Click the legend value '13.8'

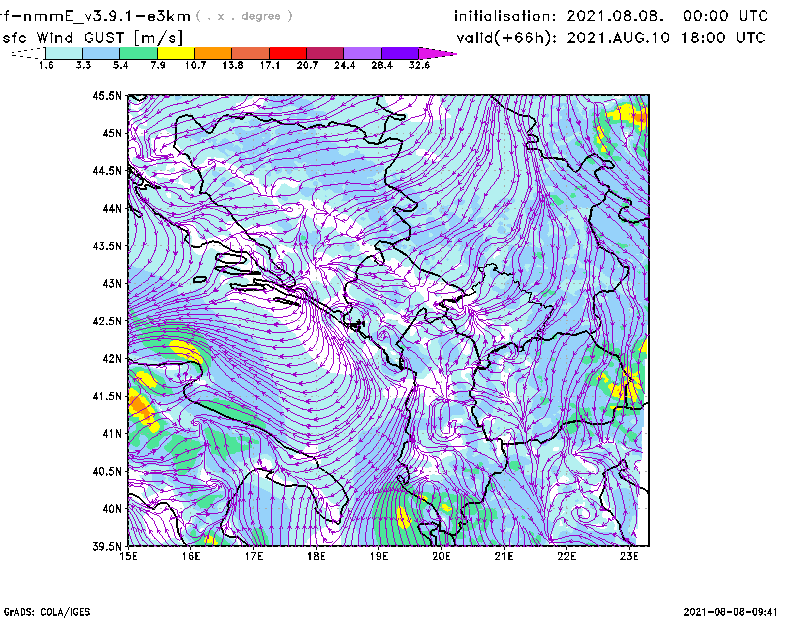(x=233, y=65)
